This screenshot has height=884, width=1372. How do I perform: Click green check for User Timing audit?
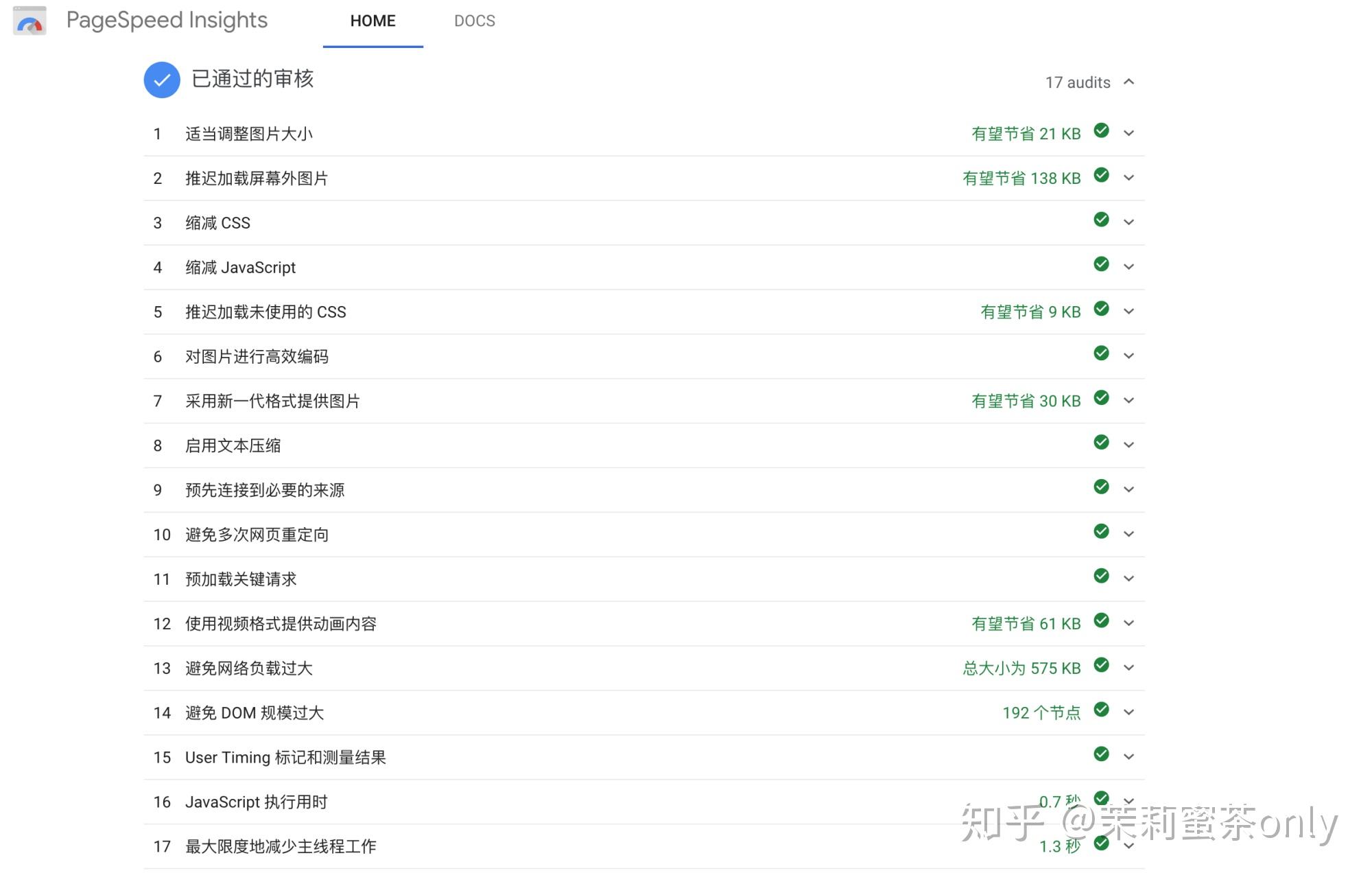[1101, 754]
